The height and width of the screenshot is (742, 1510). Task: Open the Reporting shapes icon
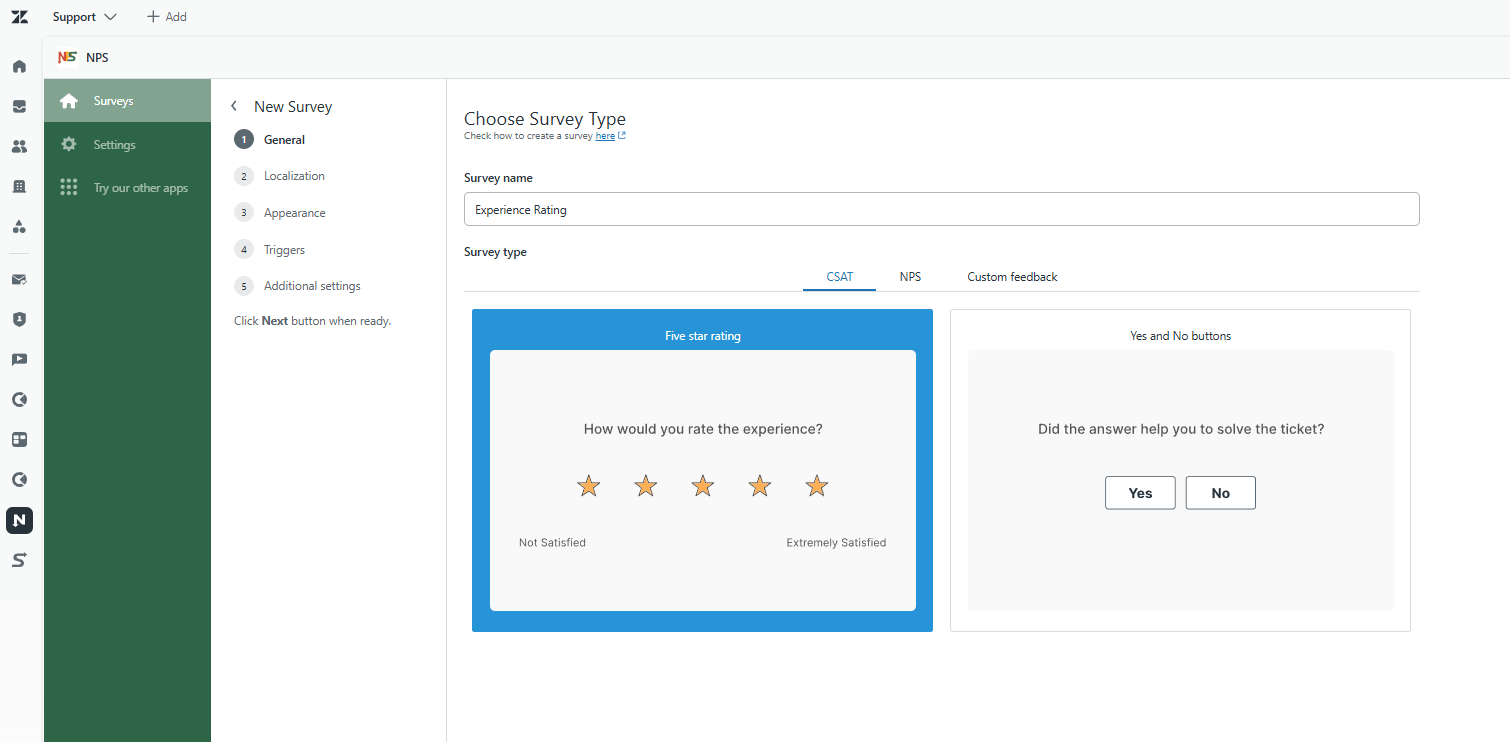[19, 226]
